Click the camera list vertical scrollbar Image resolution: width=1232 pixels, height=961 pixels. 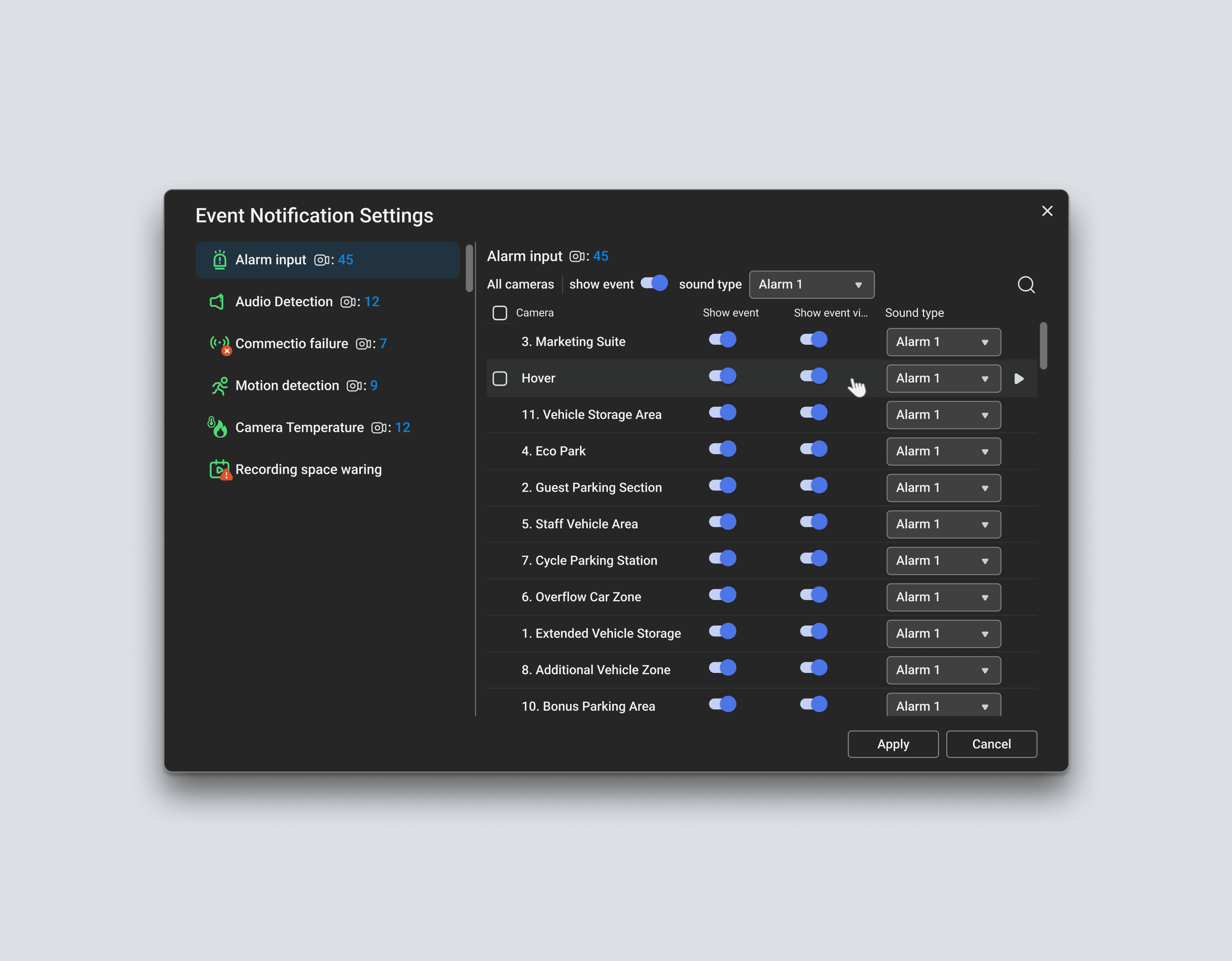1043,346
